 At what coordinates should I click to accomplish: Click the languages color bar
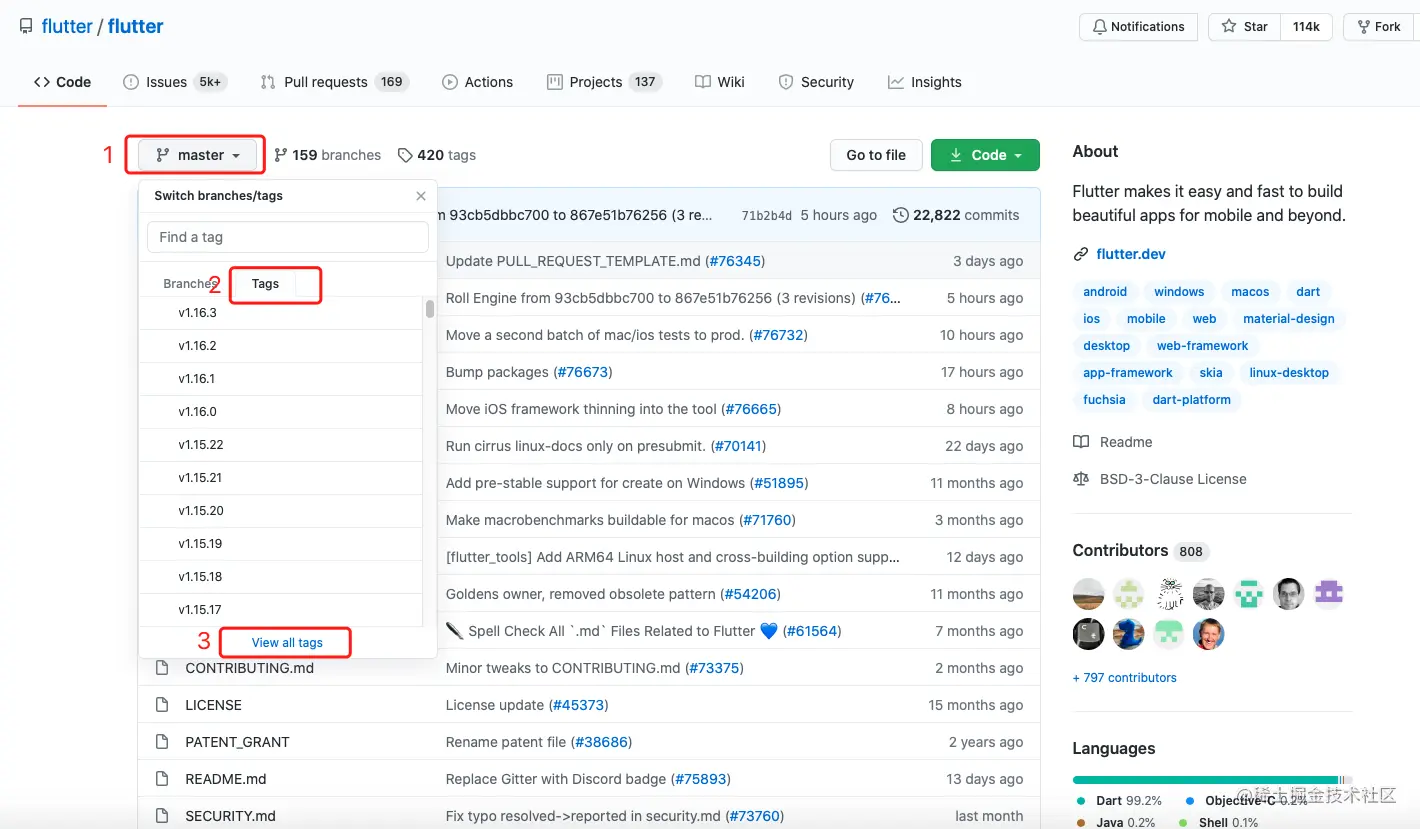1212,779
